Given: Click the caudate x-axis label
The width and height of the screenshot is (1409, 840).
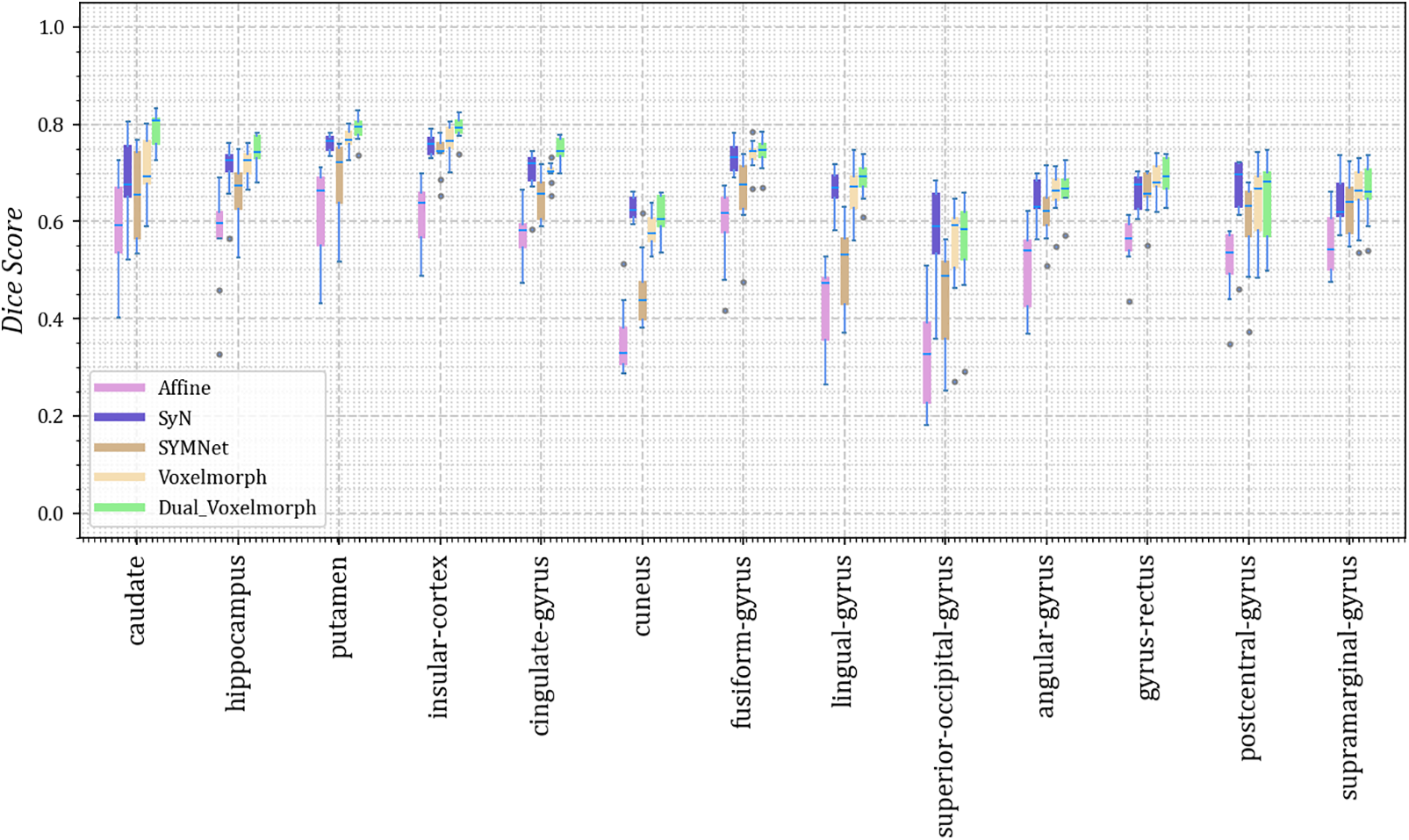Looking at the screenshot, I should 135,600.
